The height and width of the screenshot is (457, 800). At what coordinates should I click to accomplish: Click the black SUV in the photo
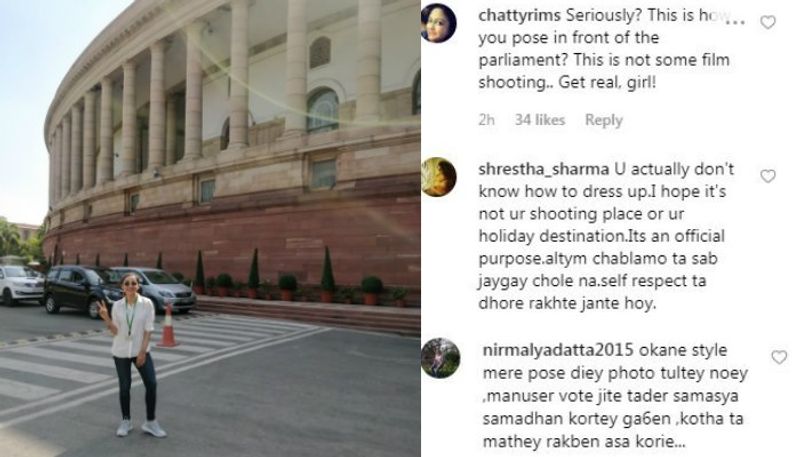coord(82,289)
